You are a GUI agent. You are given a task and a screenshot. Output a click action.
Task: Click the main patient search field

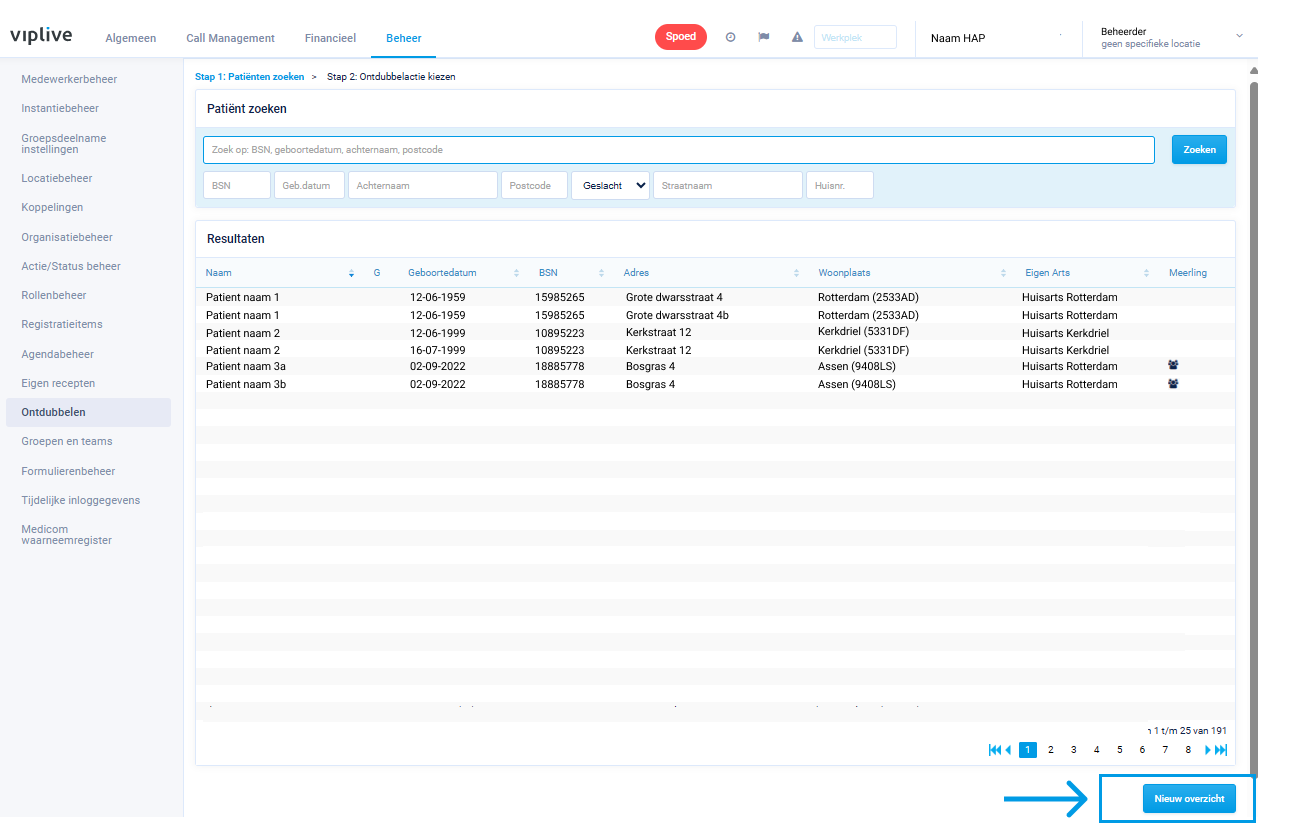(679, 150)
